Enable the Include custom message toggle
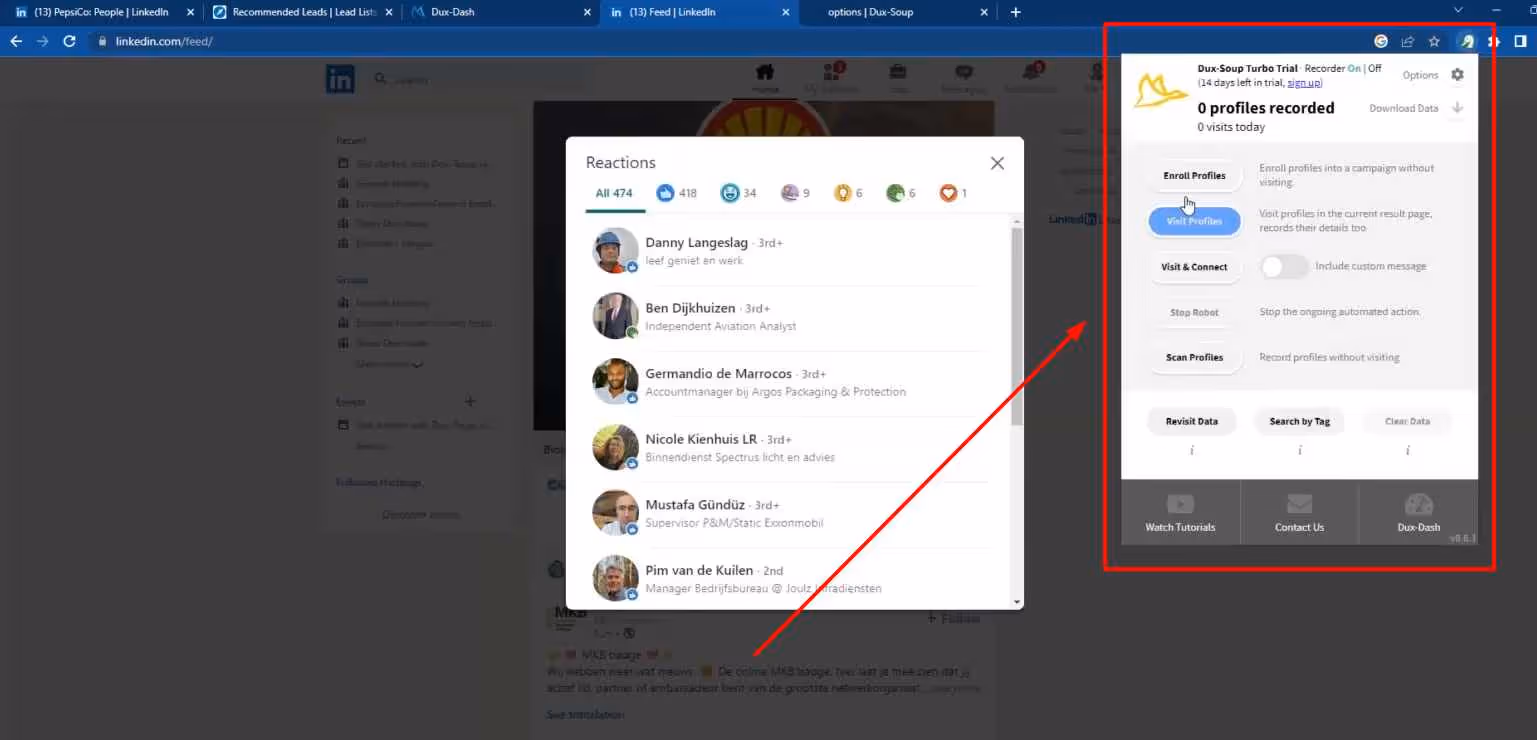Viewport: 1537px width, 740px height. tap(1283, 266)
